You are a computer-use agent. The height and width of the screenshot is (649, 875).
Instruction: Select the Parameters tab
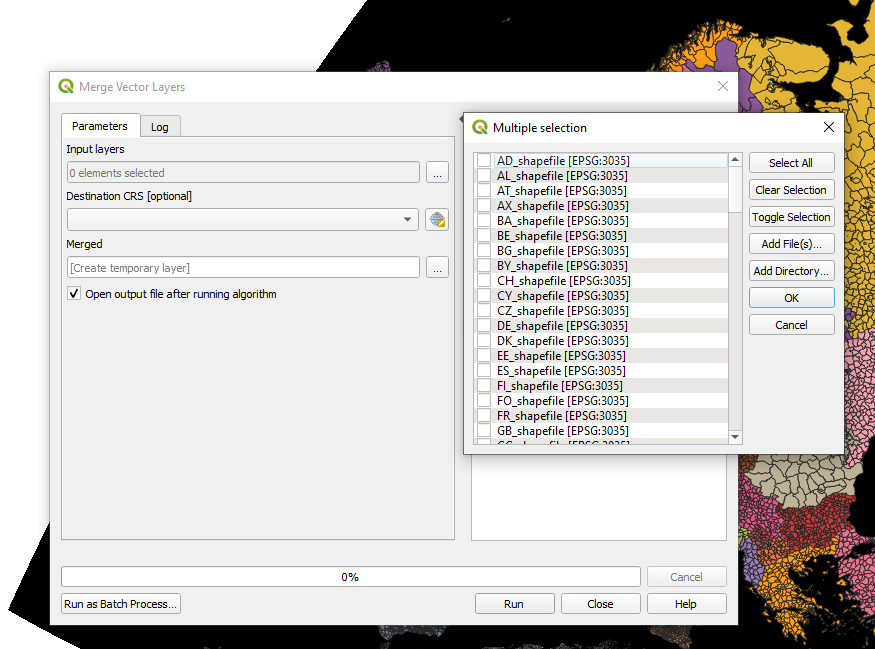coord(100,126)
